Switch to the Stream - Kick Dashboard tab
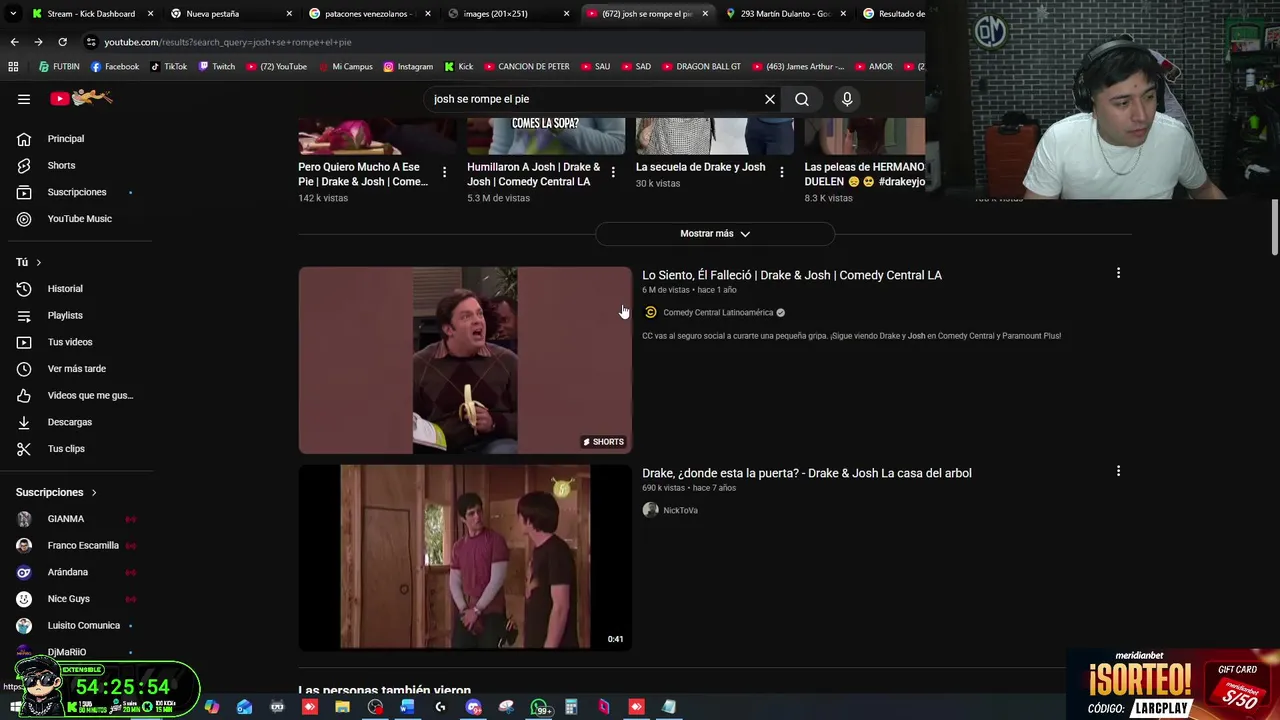 point(91,14)
